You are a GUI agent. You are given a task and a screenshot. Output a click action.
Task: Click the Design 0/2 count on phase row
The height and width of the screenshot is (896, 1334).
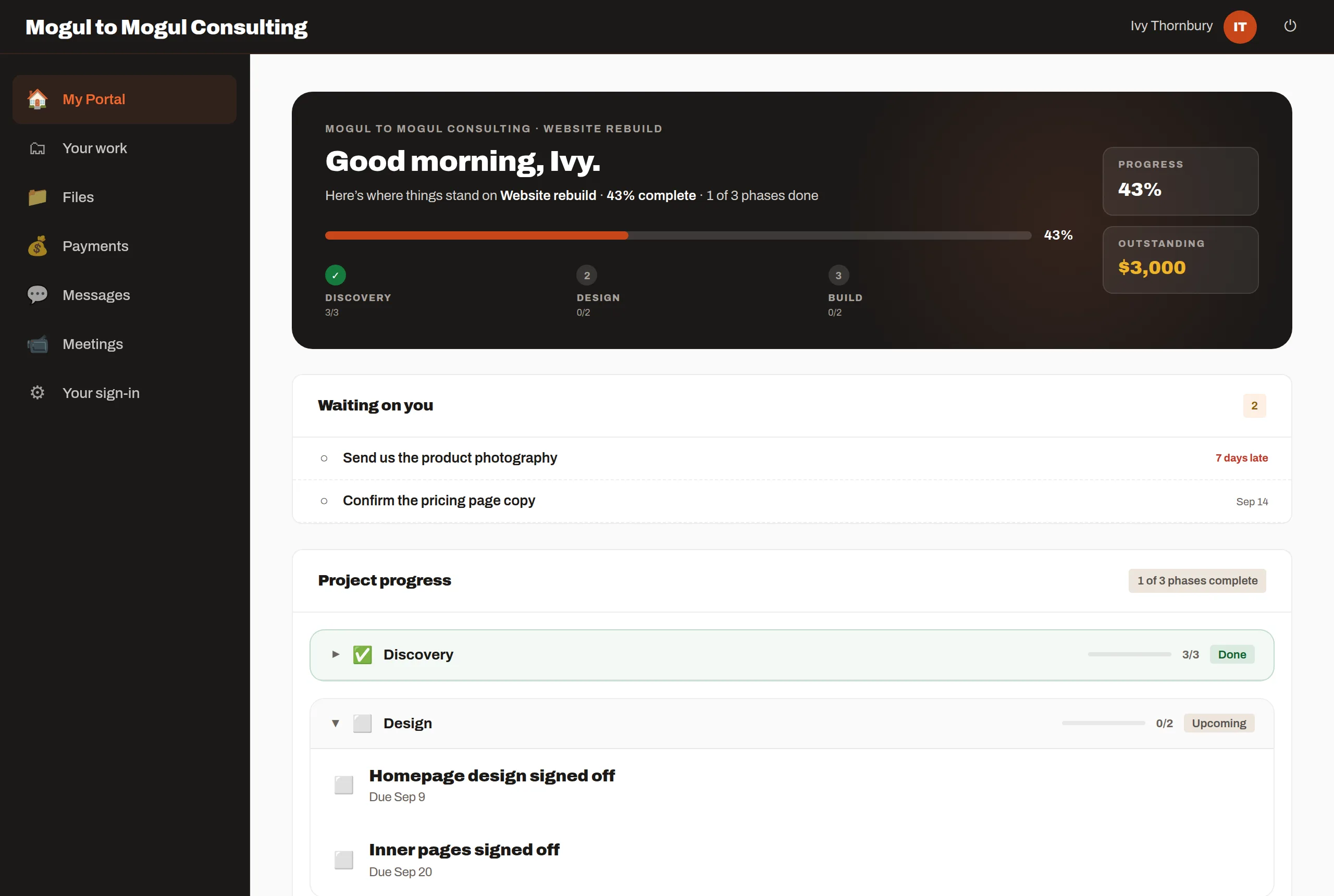(1164, 723)
